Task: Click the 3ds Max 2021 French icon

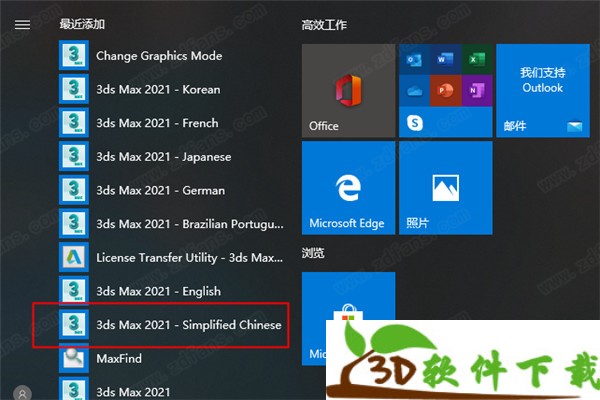Action: 74,123
